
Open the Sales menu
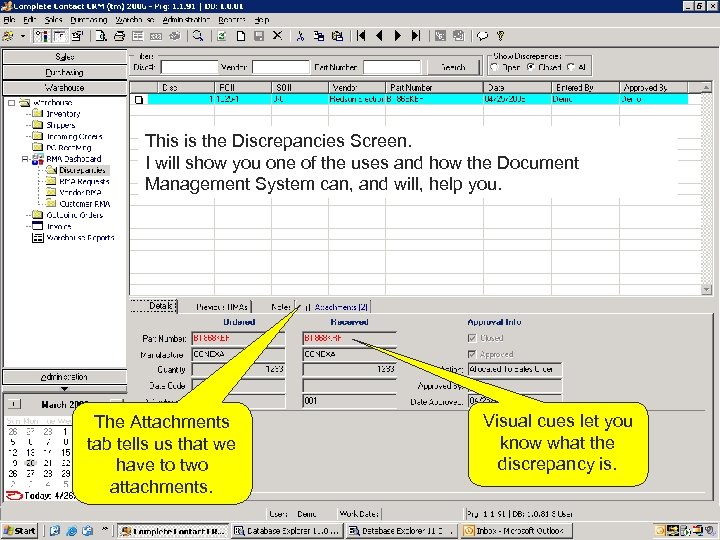53,20
